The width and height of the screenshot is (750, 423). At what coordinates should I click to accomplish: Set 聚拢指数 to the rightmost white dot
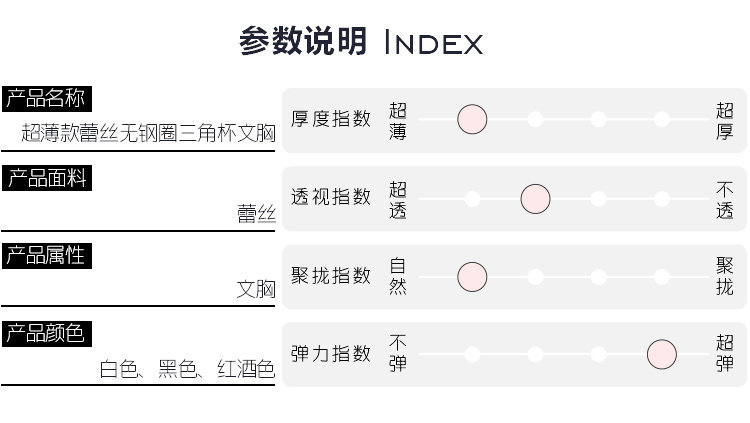pyautogui.click(x=661, y=277)
